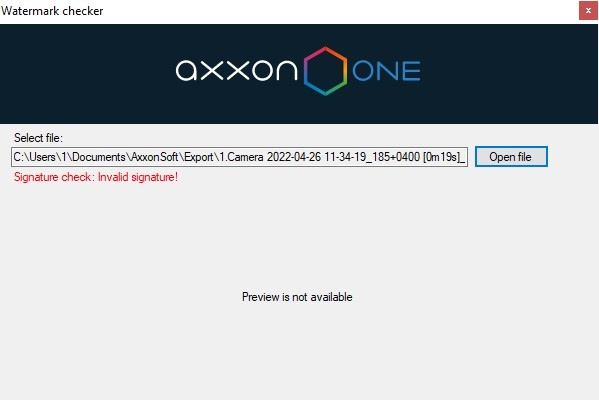Viewport: 599px width, 400px height.
Task: Click the red "Invalid signature!" message
Action: point(138,177)
